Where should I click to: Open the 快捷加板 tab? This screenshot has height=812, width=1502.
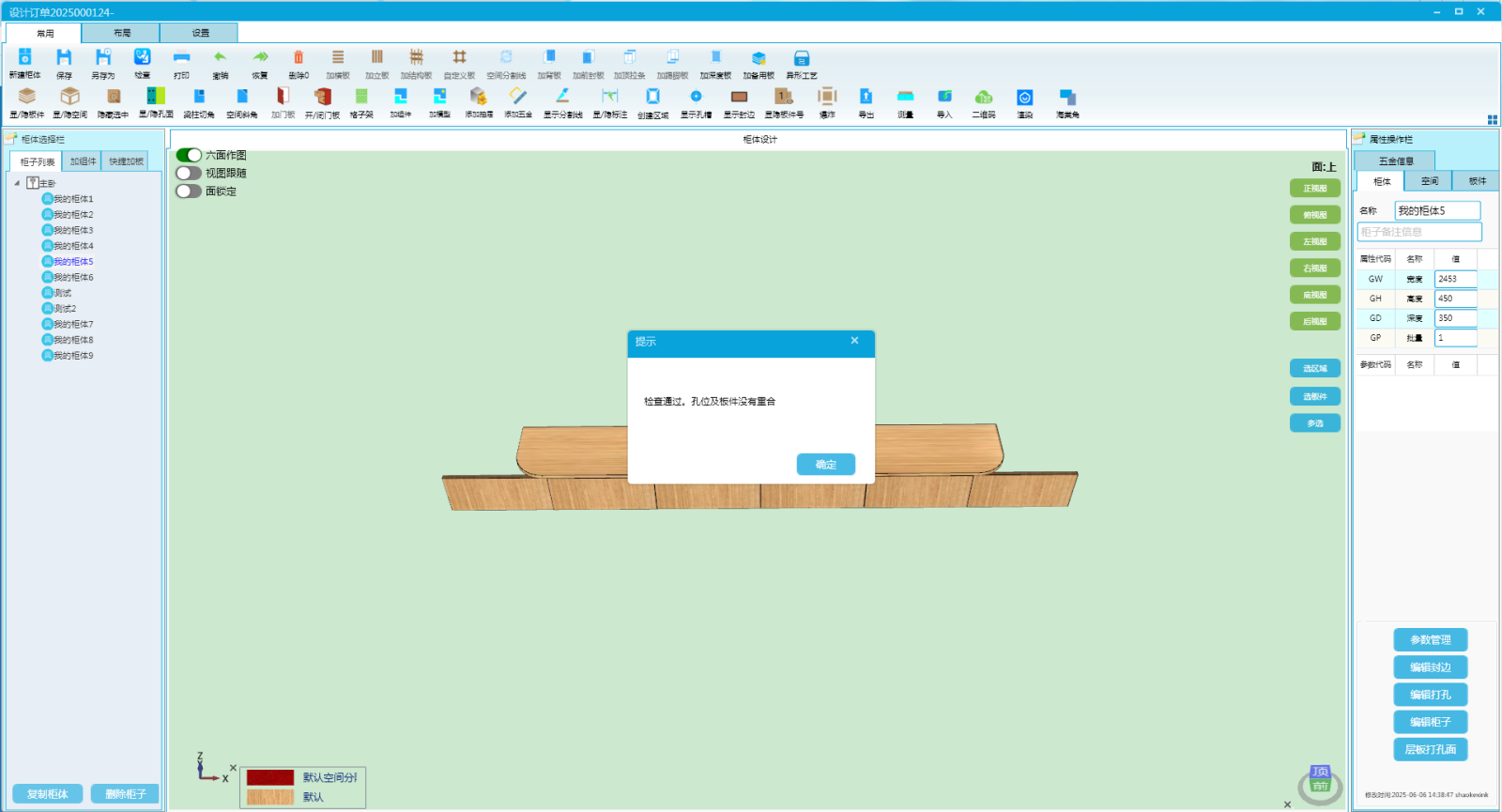pyautogui.click(x=126, y=161)
